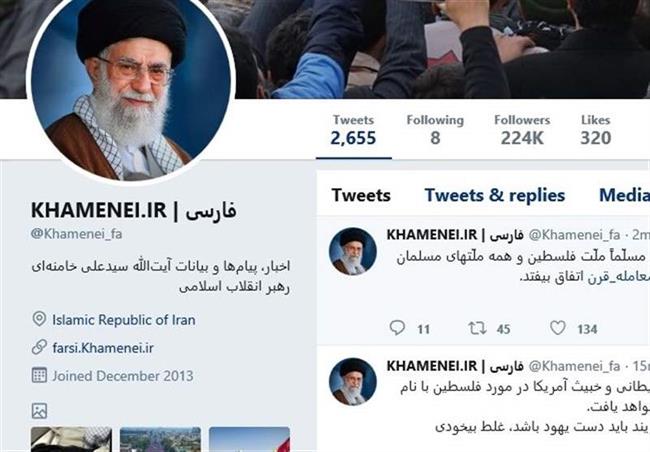Show the 224K Followers list
Image resolution: width=650 pixels, height=452 pixels.
522,130
